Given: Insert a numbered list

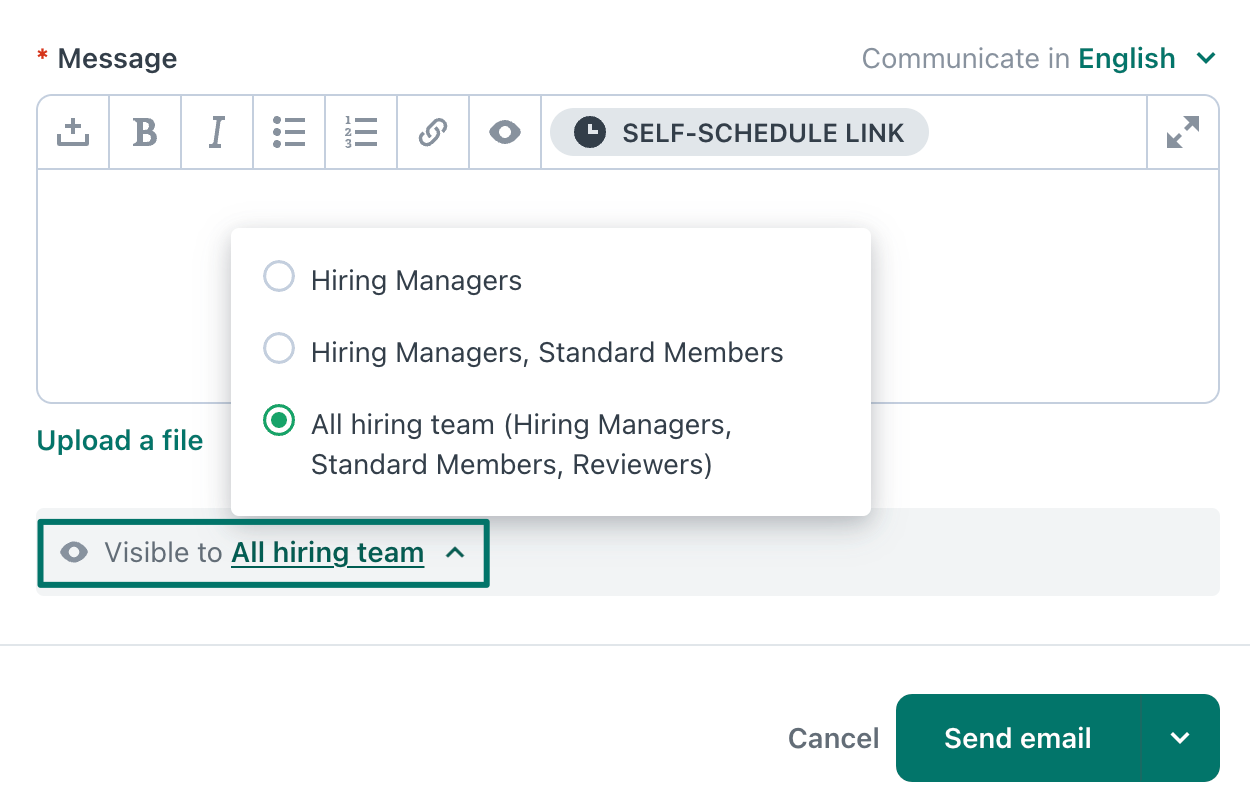Looking at the screenshot, I should (360, 131).
